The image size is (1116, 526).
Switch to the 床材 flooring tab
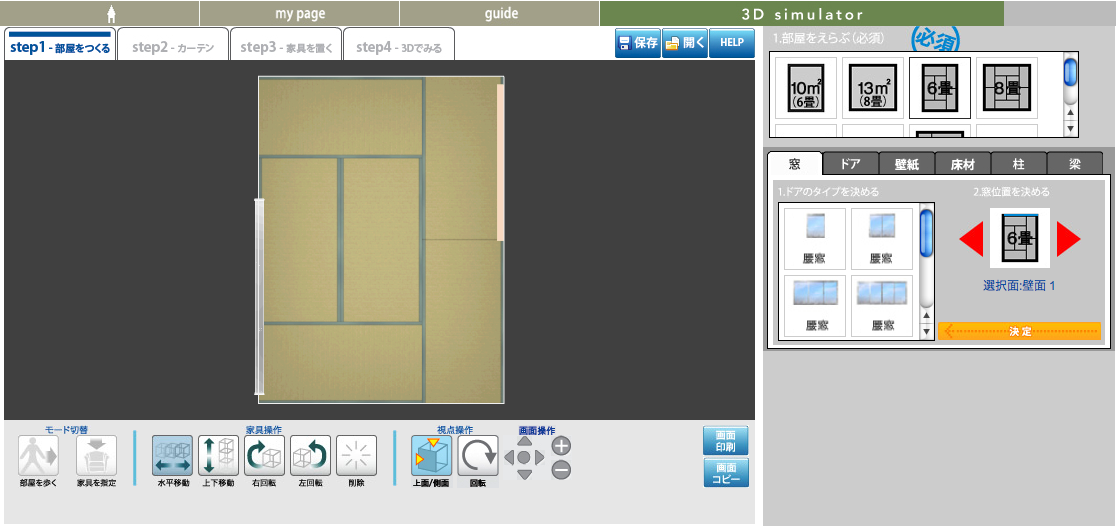pos(962,164)
